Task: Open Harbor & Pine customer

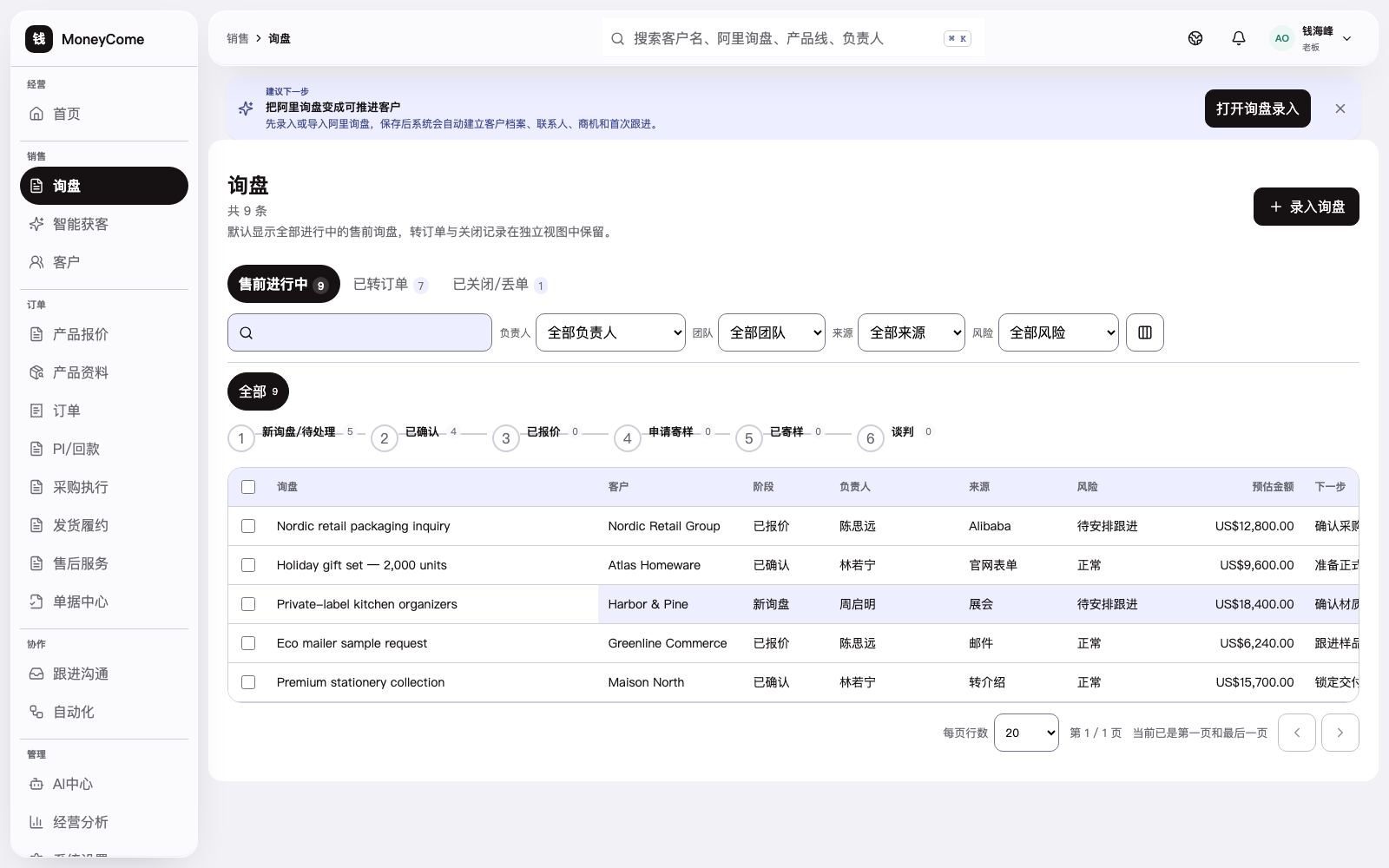Action: point(648,604)
